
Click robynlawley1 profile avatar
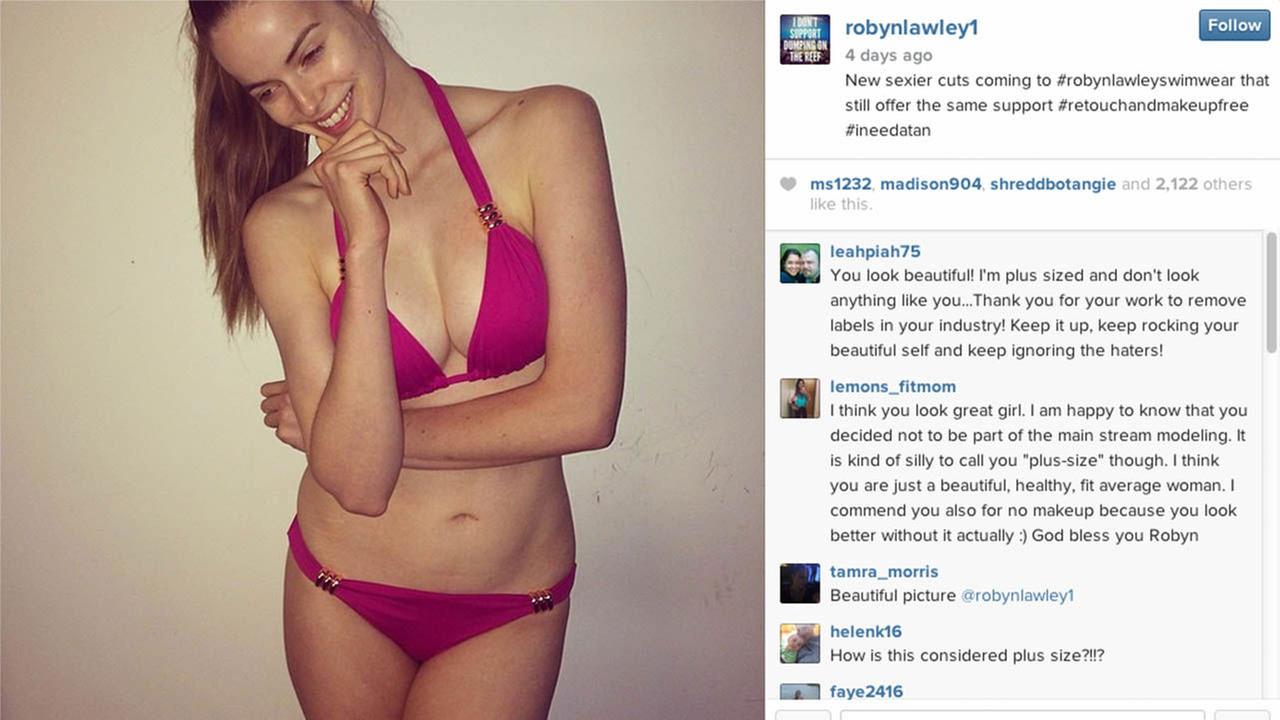tap(805, 39)
